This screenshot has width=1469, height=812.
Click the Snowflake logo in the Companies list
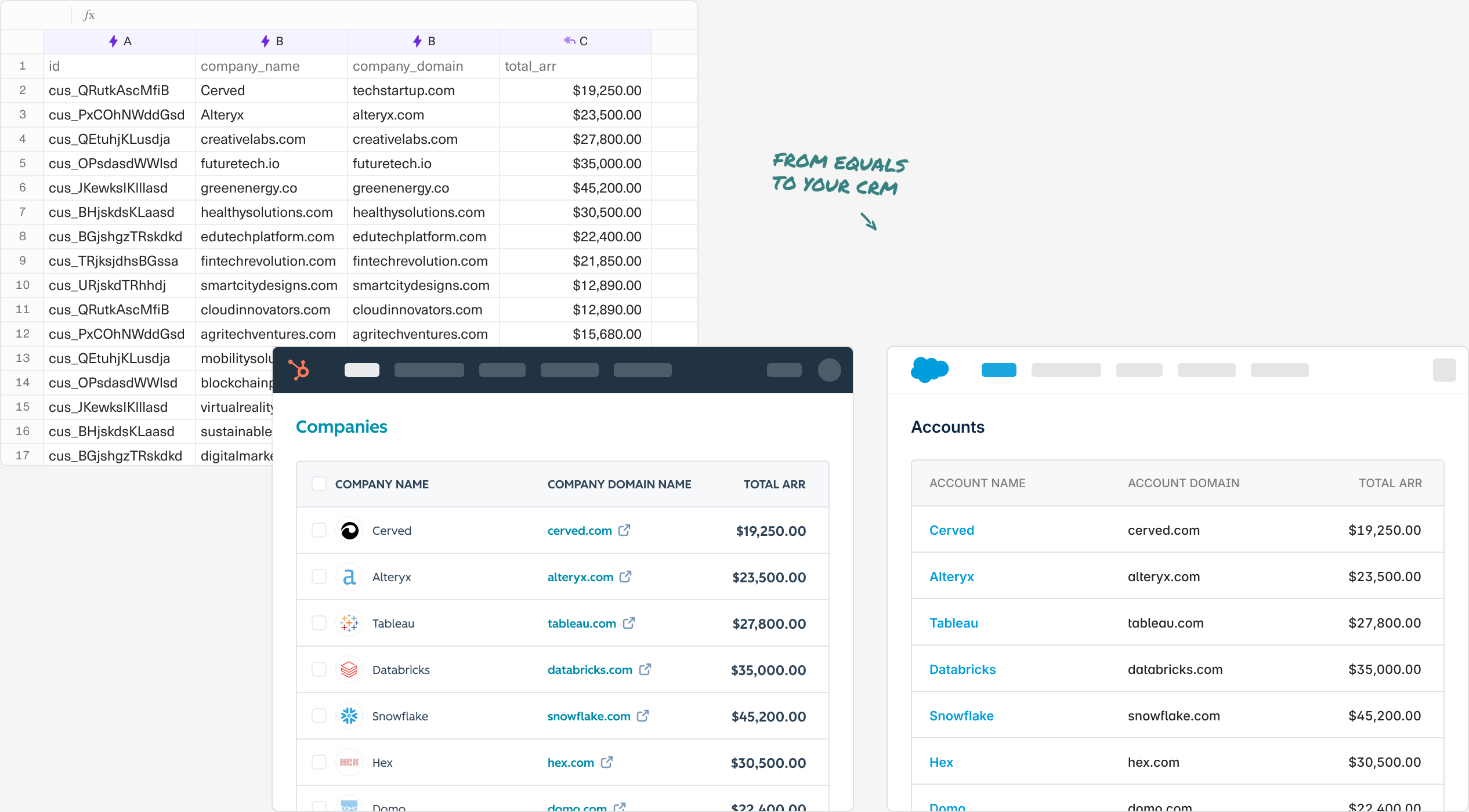tap(349, 716)
